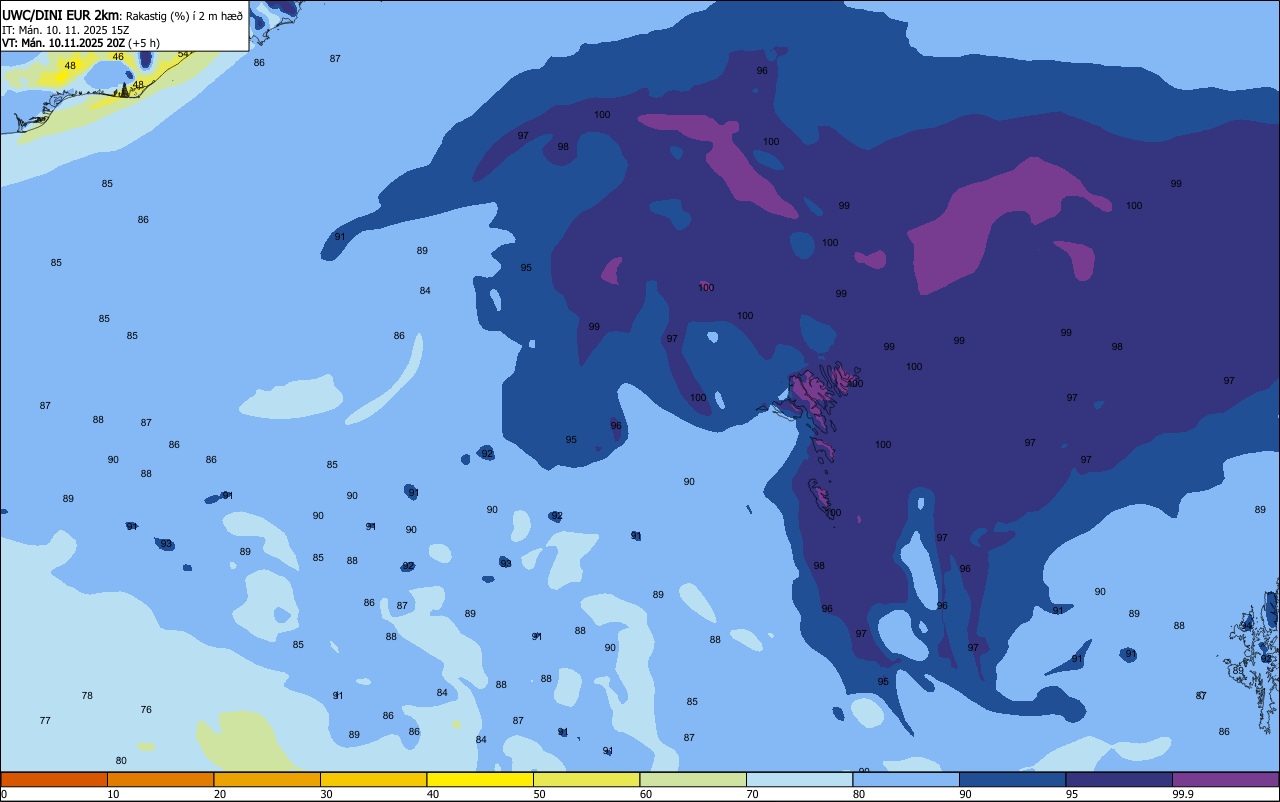The height and width of the screenshot is (802, 1280).
Task: Click the parameter label "Rakastig (%) í 2 m hæð"
Action: point(184,15)
